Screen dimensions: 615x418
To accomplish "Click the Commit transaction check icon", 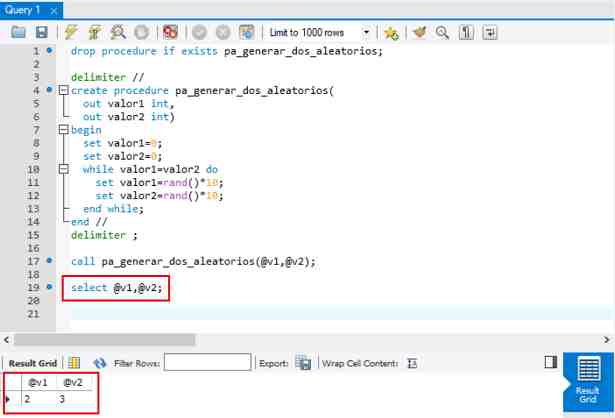I will pos(199,32).
